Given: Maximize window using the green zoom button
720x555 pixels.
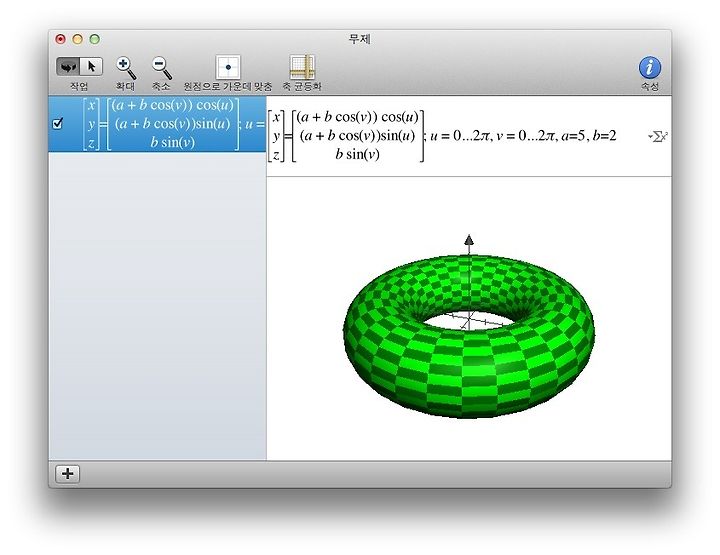Looking at the screenshot, I should pyautogui.click(x=95, y=39).
